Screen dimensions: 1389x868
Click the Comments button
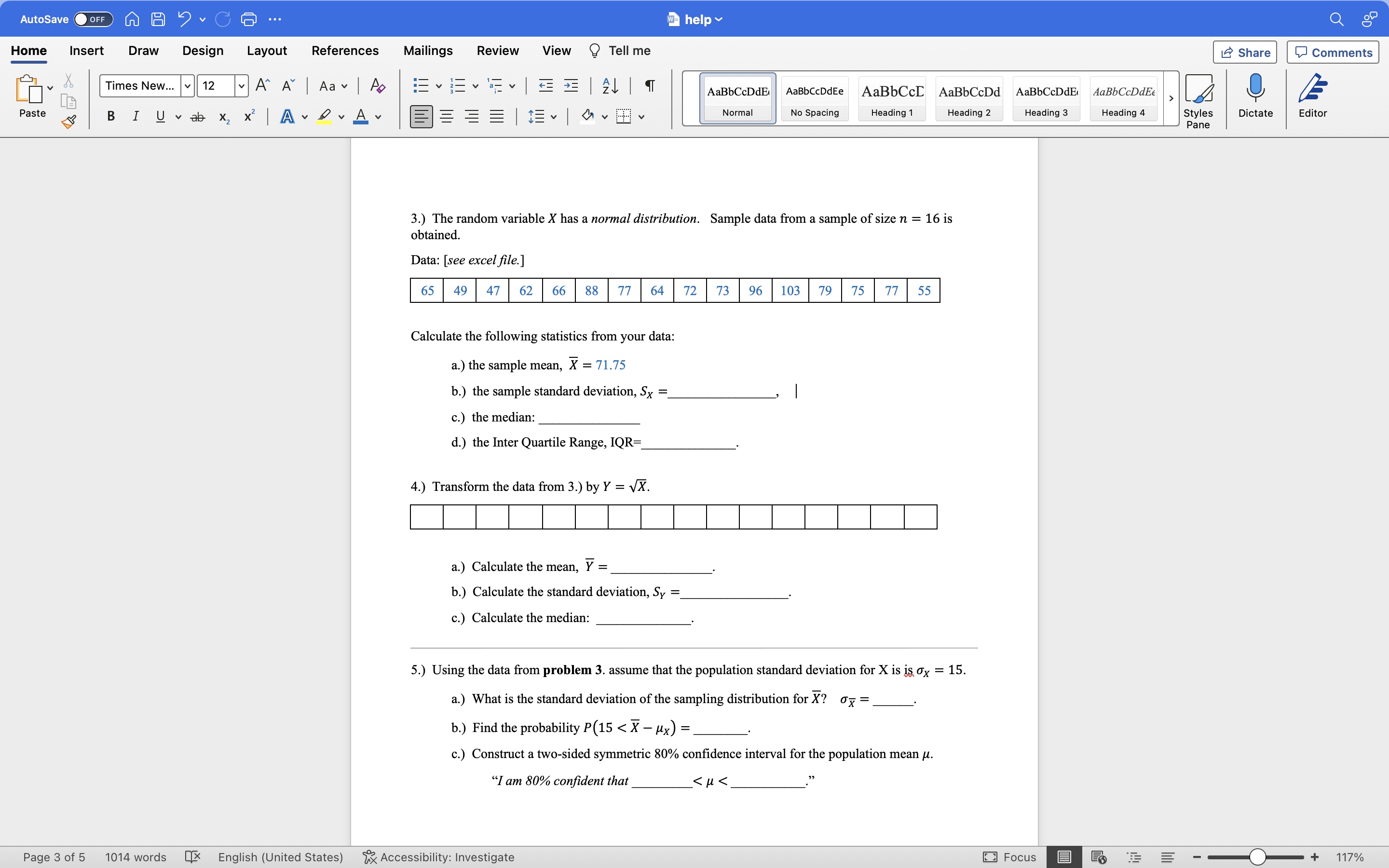coord(1333,53)
